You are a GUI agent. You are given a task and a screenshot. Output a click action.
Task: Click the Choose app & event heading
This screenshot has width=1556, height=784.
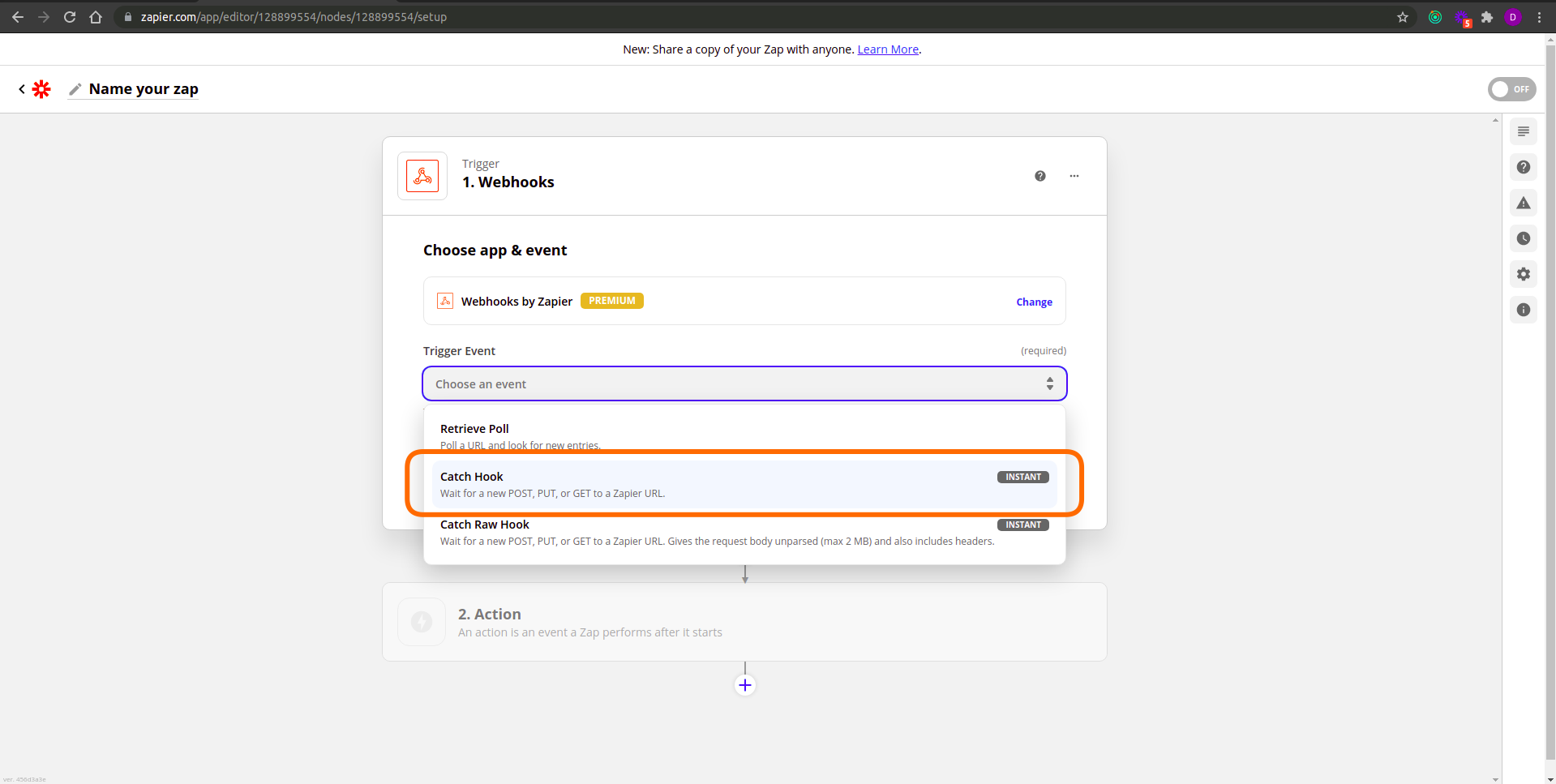pos(495,251)
